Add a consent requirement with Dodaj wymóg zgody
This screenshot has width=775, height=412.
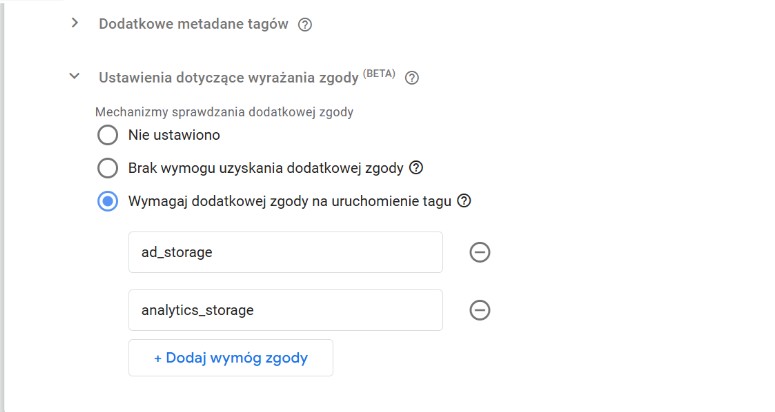pyautogui.click(x=230, y=358)
